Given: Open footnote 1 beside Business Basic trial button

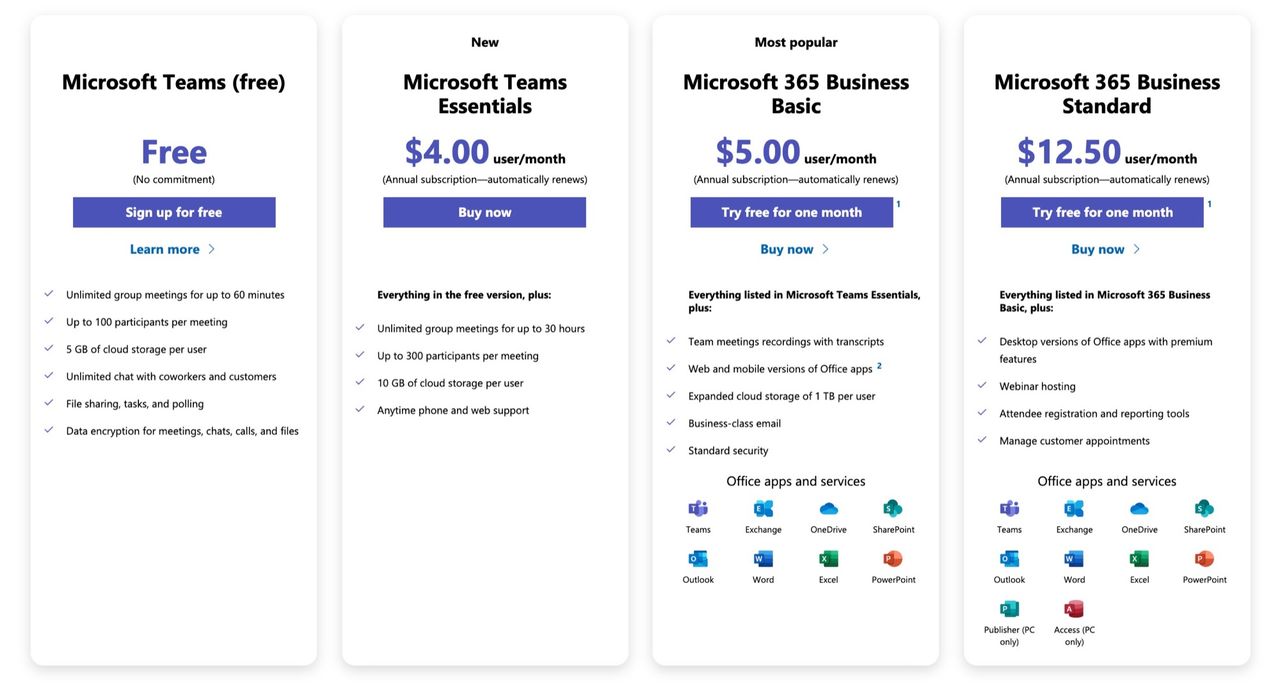Looking at the screenshot, I should point(898,204).
